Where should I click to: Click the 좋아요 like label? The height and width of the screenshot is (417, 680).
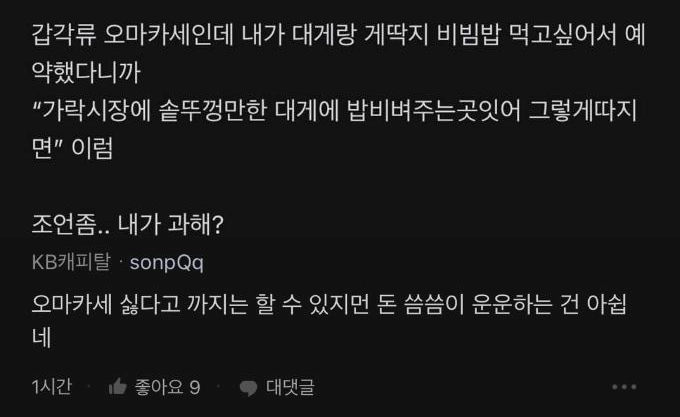click(159, 387)
